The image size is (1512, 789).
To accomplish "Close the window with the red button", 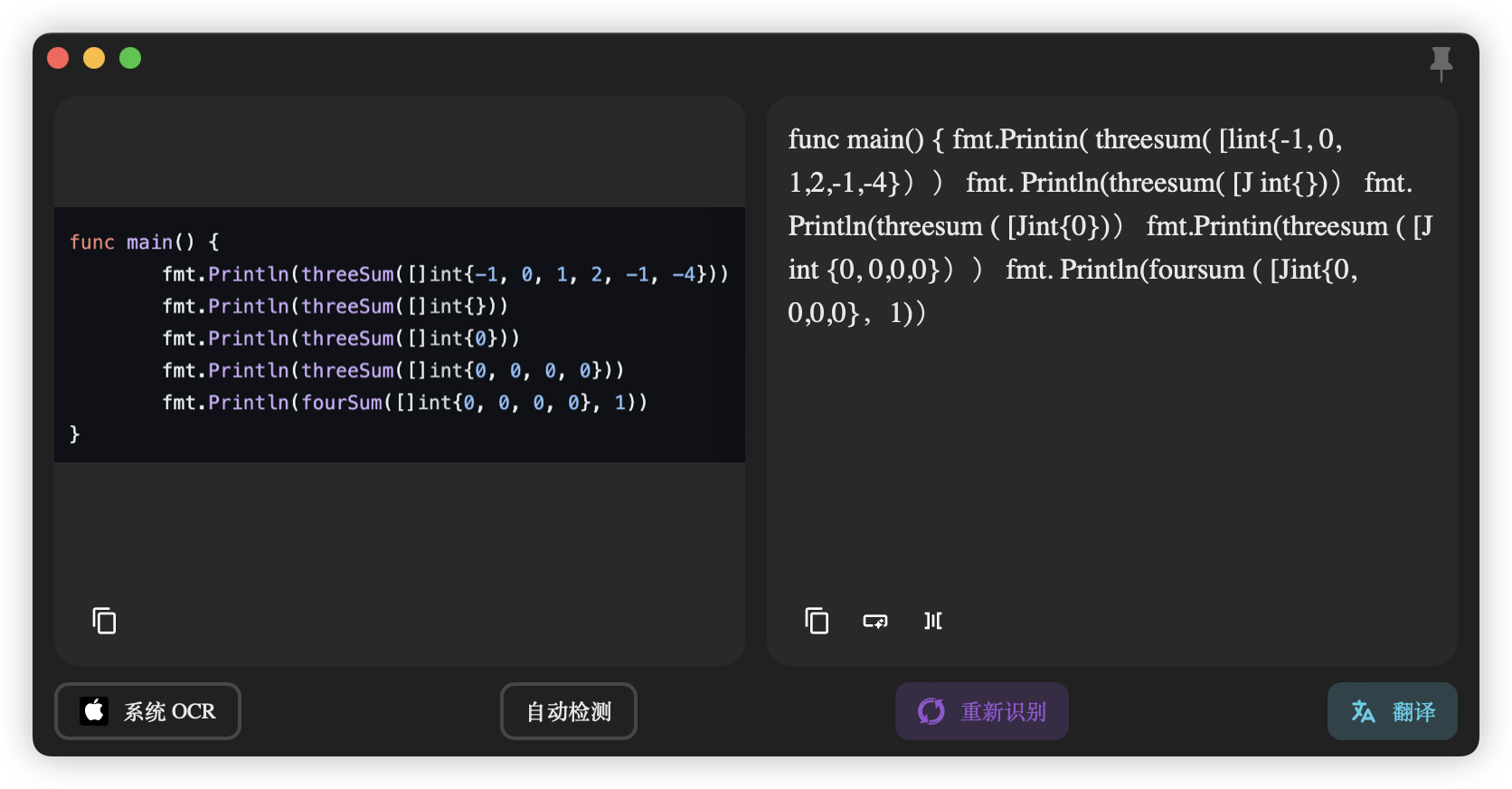I will 58,58.
